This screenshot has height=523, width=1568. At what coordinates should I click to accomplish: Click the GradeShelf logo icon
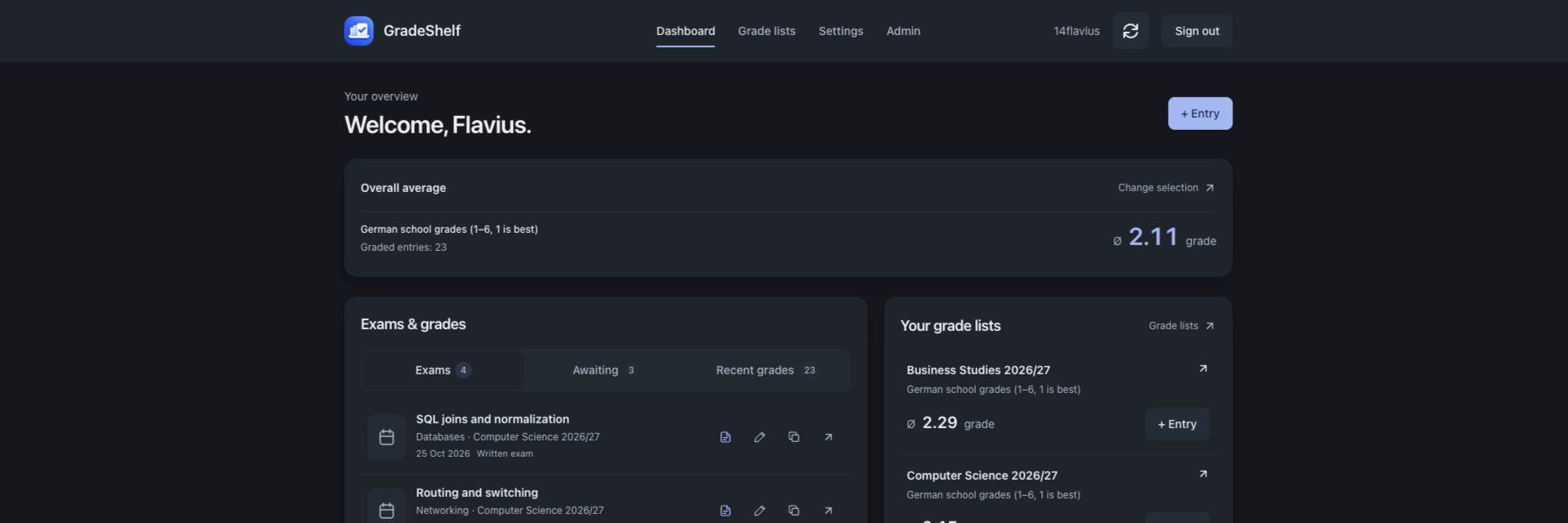click(359, 31)
